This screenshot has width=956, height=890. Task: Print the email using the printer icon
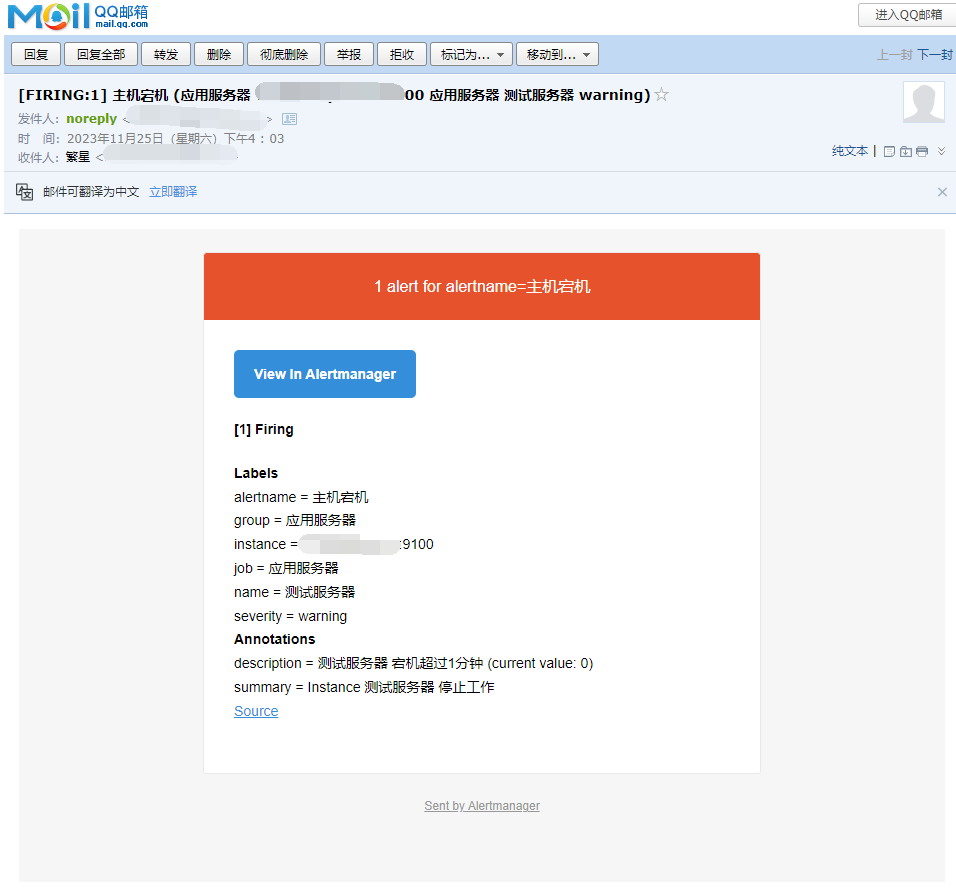point(922,151)
